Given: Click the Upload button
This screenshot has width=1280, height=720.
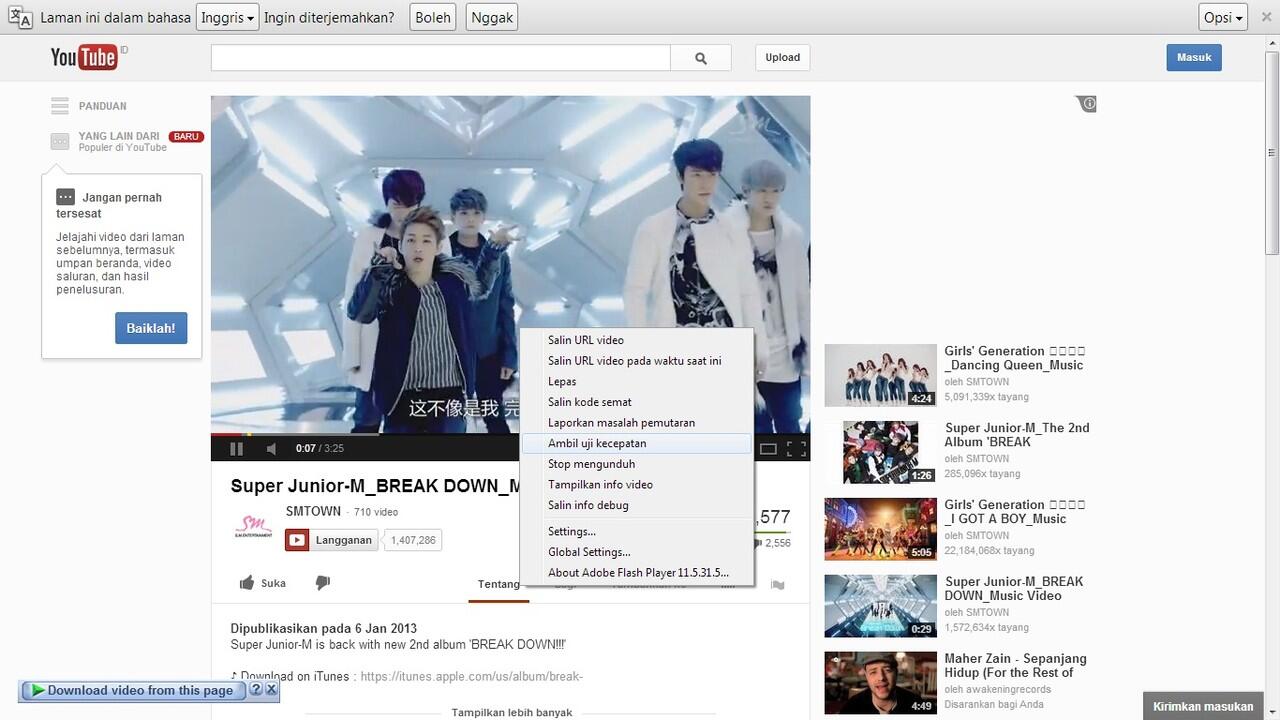Looking at the screenshot, I should [782, 57].
